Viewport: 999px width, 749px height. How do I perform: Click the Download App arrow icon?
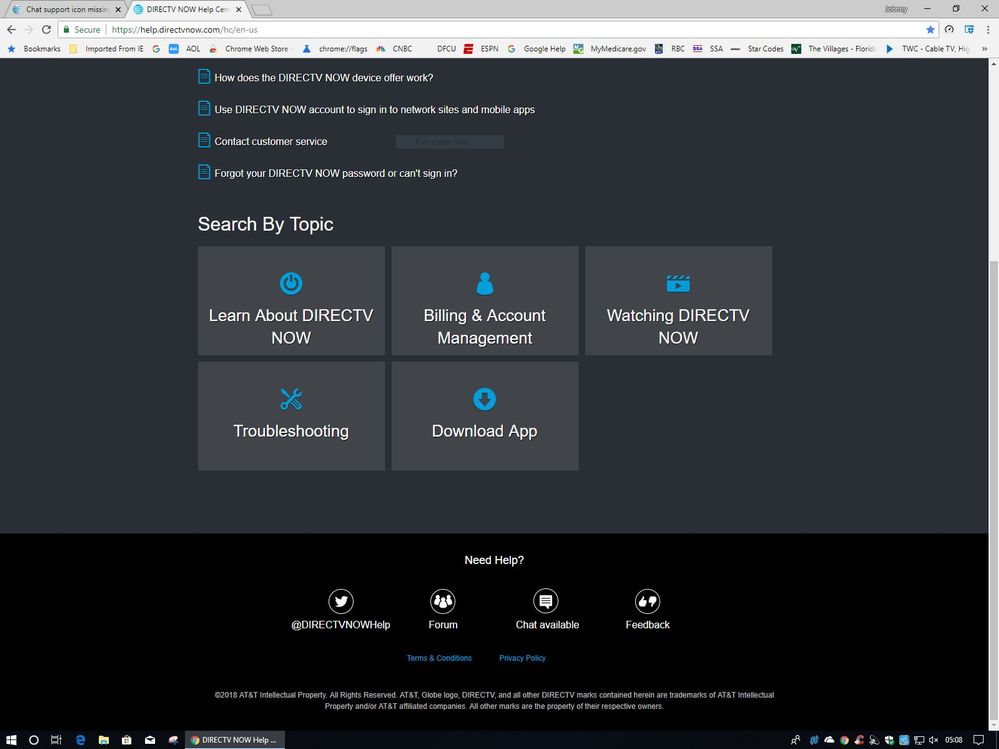[484, 399]
